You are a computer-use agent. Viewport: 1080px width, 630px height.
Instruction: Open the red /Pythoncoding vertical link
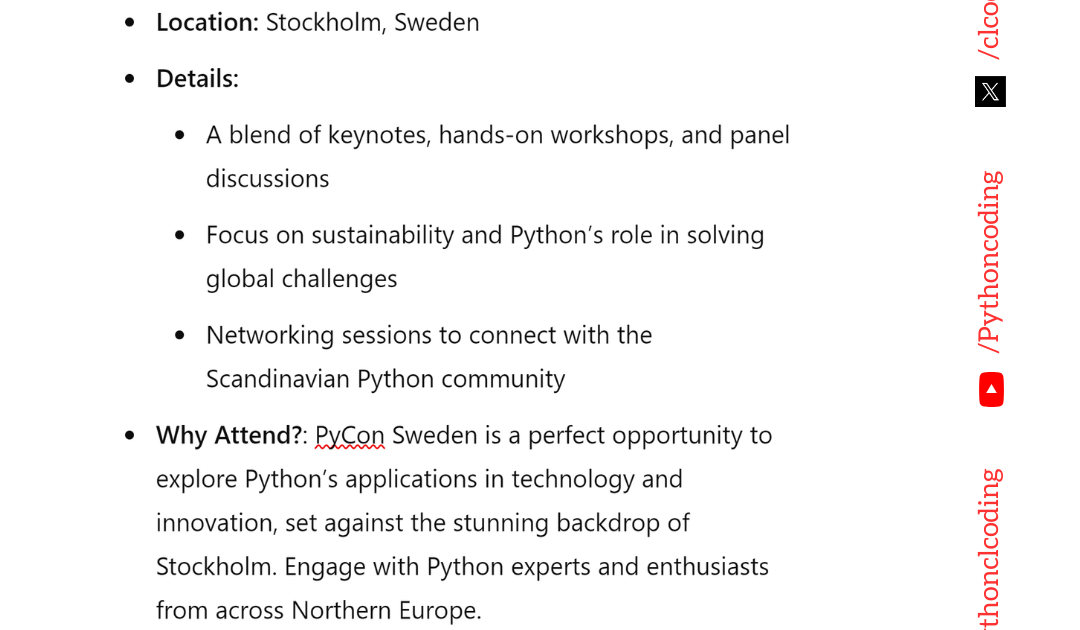(990, 262)
